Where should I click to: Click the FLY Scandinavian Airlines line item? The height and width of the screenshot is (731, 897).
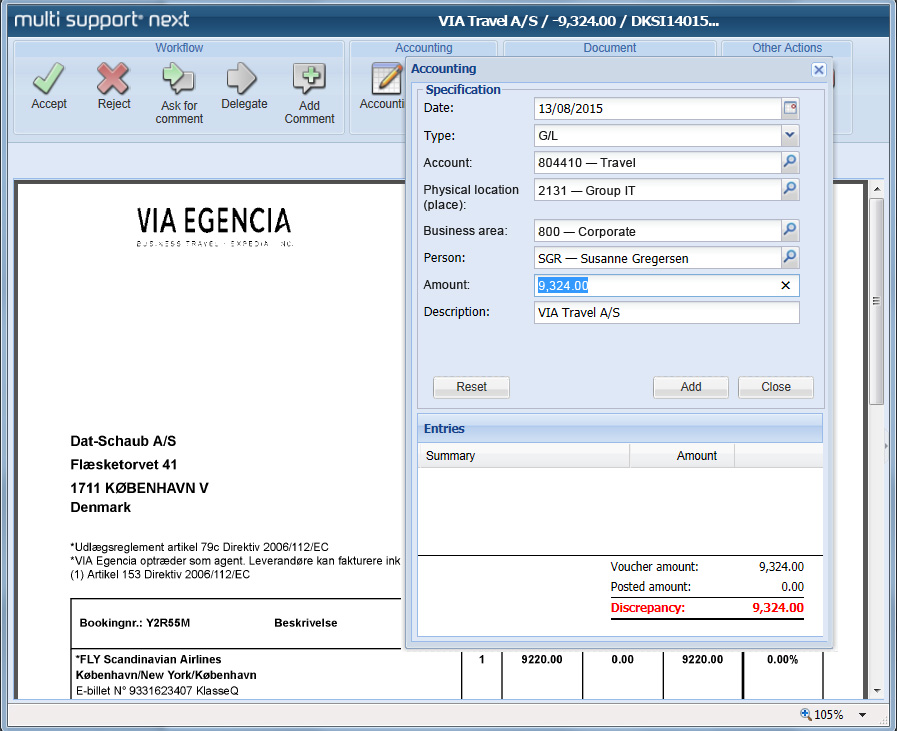tap(148, 659)
